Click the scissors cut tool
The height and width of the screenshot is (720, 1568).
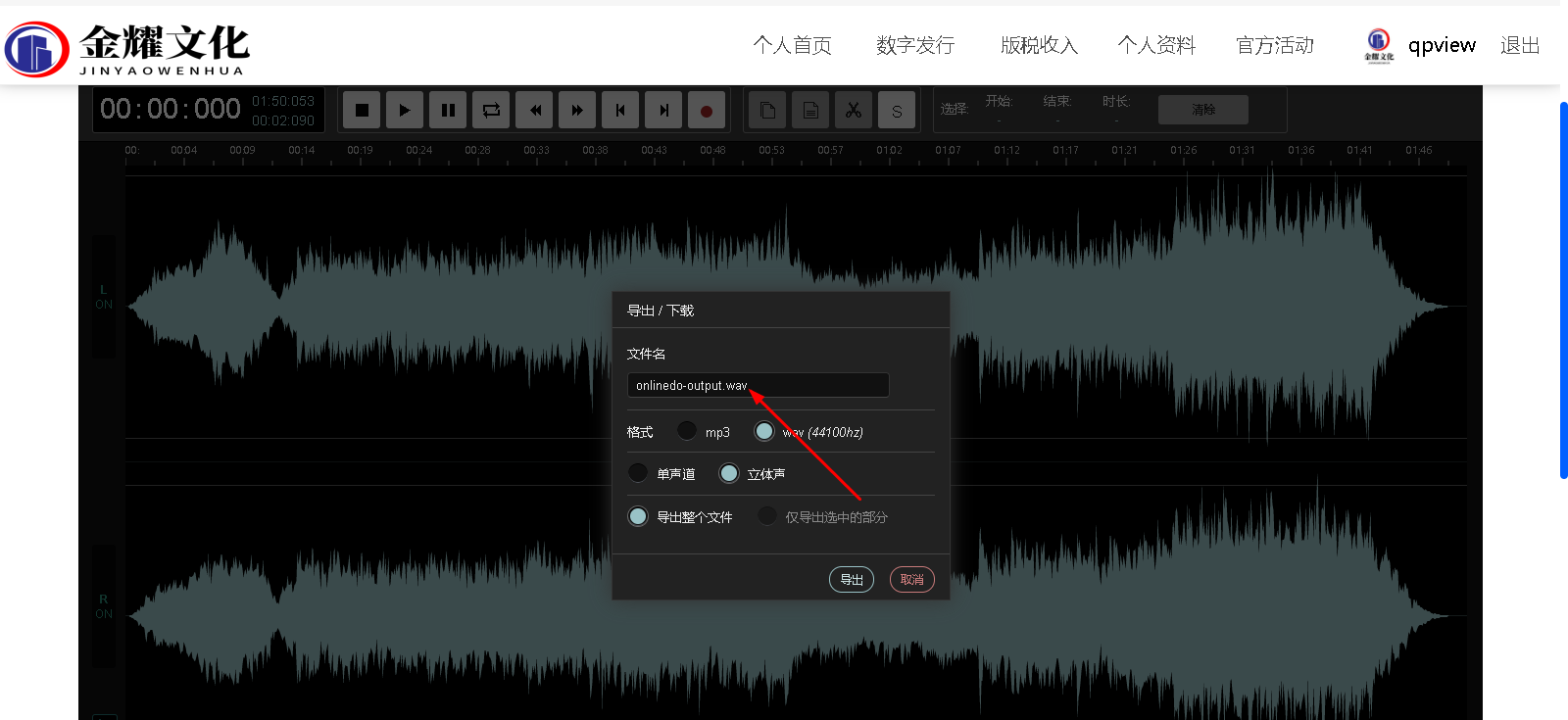(854, 111)
